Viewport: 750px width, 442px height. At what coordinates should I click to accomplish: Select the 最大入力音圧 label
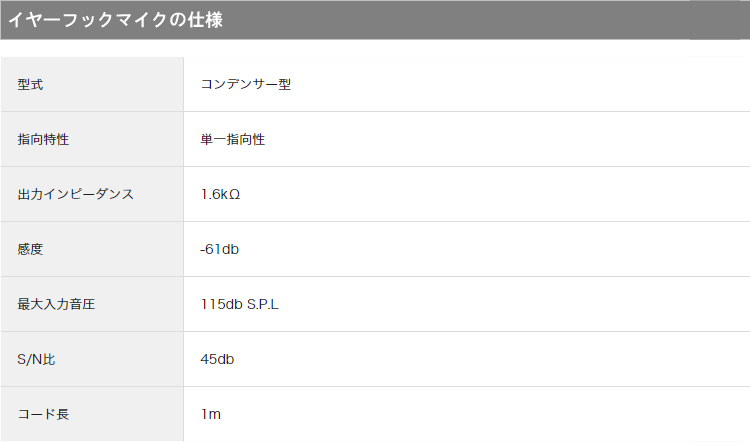point(56,304)
